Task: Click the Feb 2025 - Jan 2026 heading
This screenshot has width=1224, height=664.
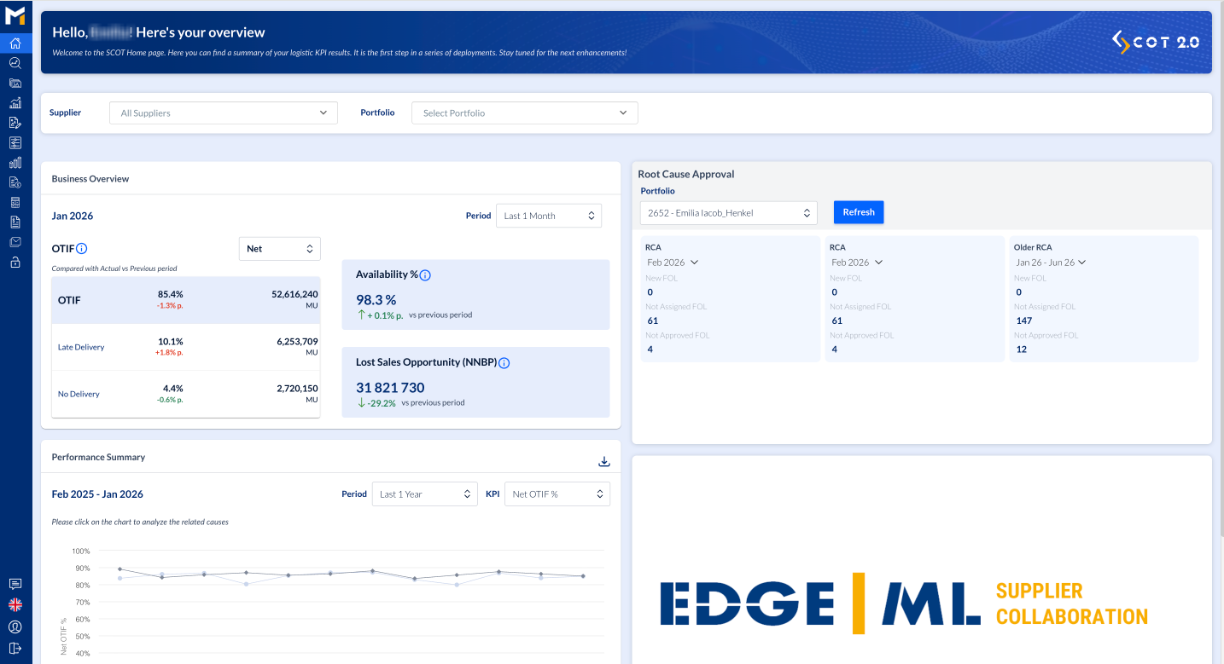Action: (97, 494)
